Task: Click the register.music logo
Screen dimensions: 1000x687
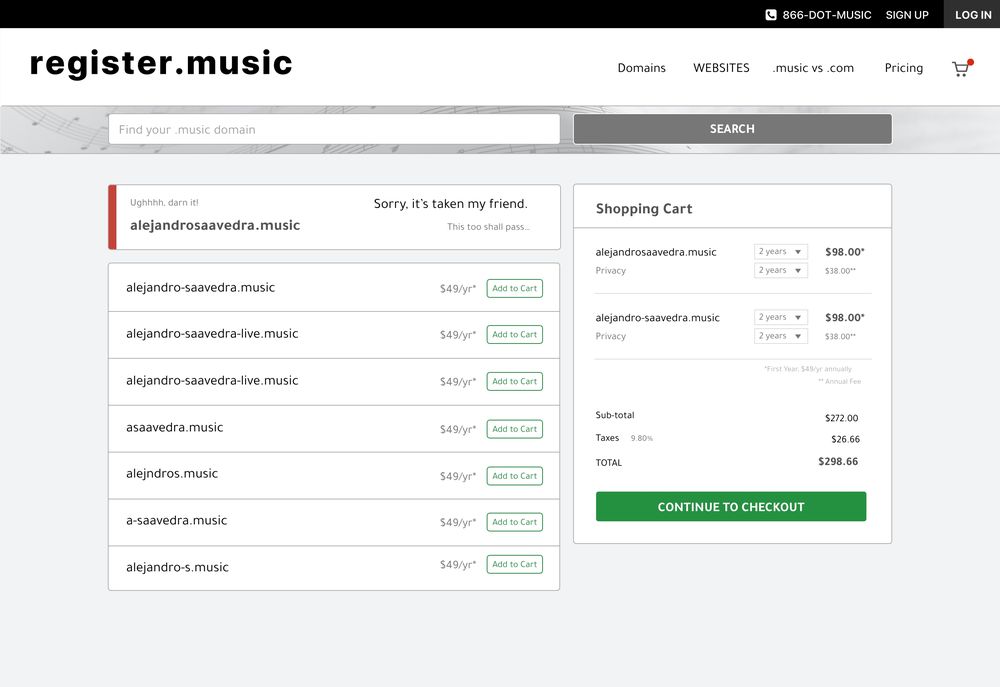Action: (161, 63)
